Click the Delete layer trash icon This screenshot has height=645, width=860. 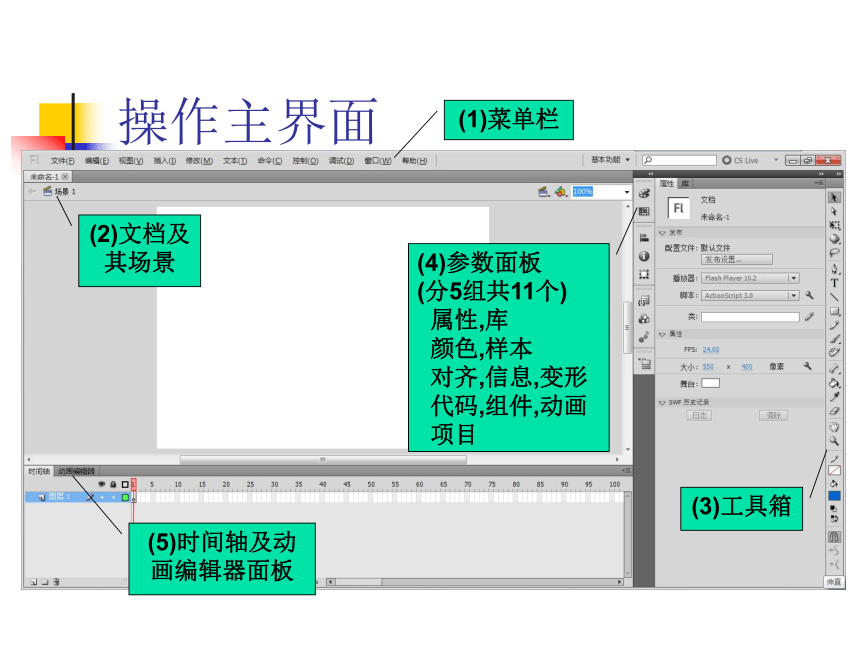(x=56, y=582)
